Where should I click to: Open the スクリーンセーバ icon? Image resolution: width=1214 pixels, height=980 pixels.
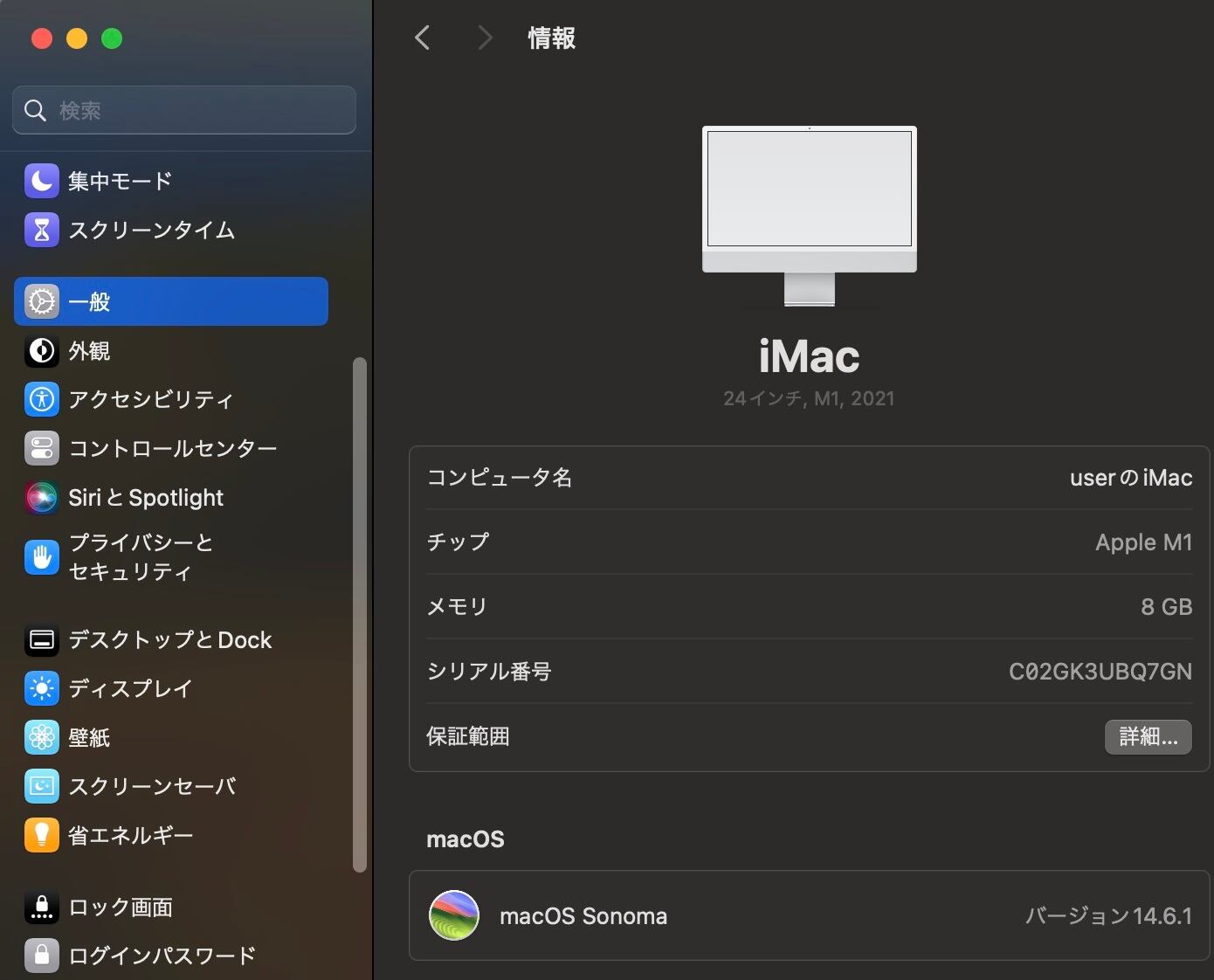(x=42, y=787)
